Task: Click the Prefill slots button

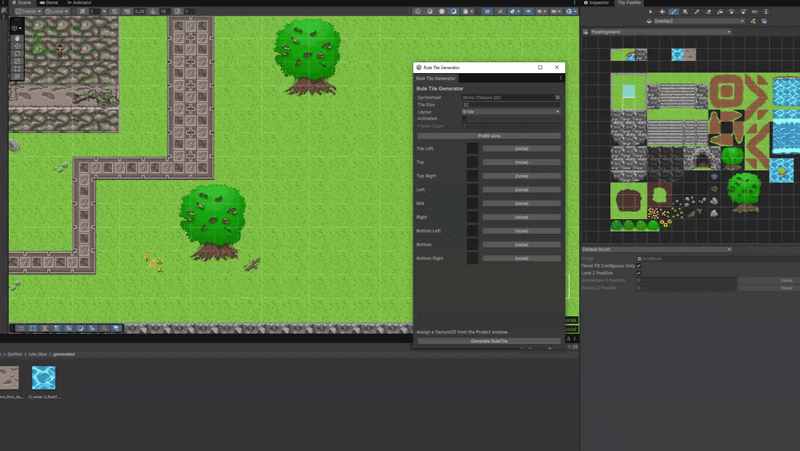Action: (489, 136)
